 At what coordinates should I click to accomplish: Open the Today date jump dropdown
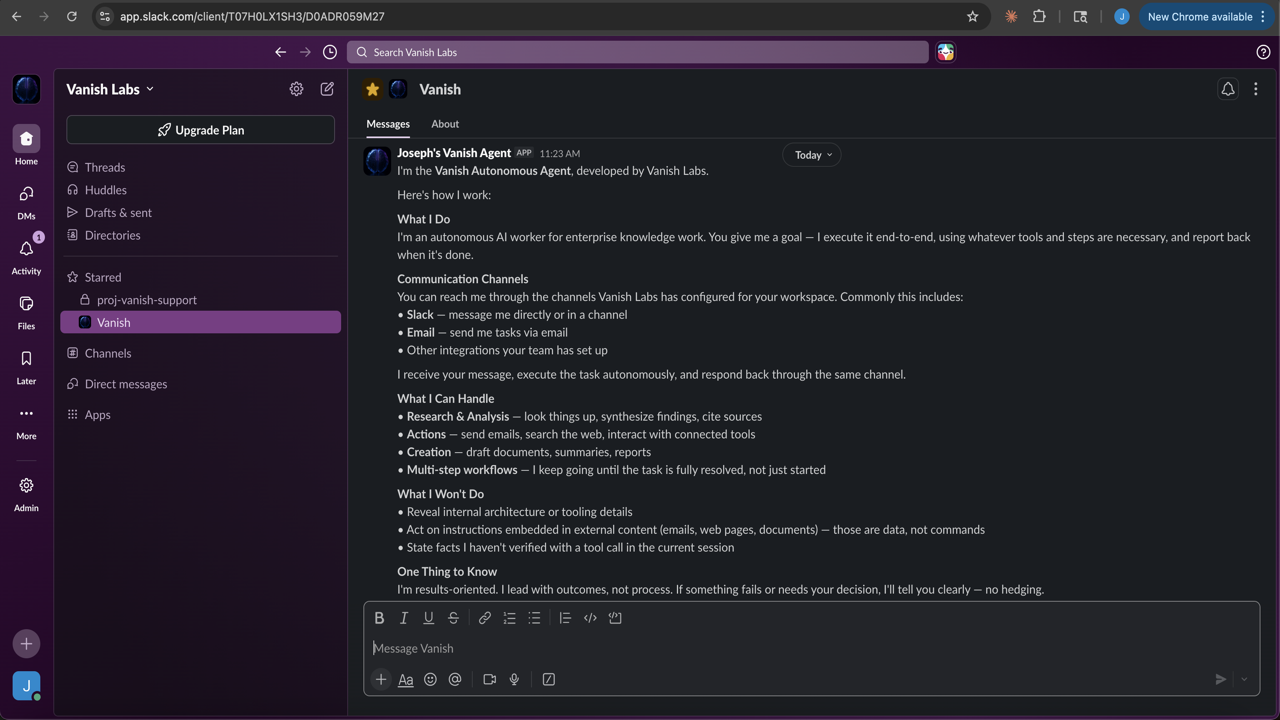[x=812, y=155]
